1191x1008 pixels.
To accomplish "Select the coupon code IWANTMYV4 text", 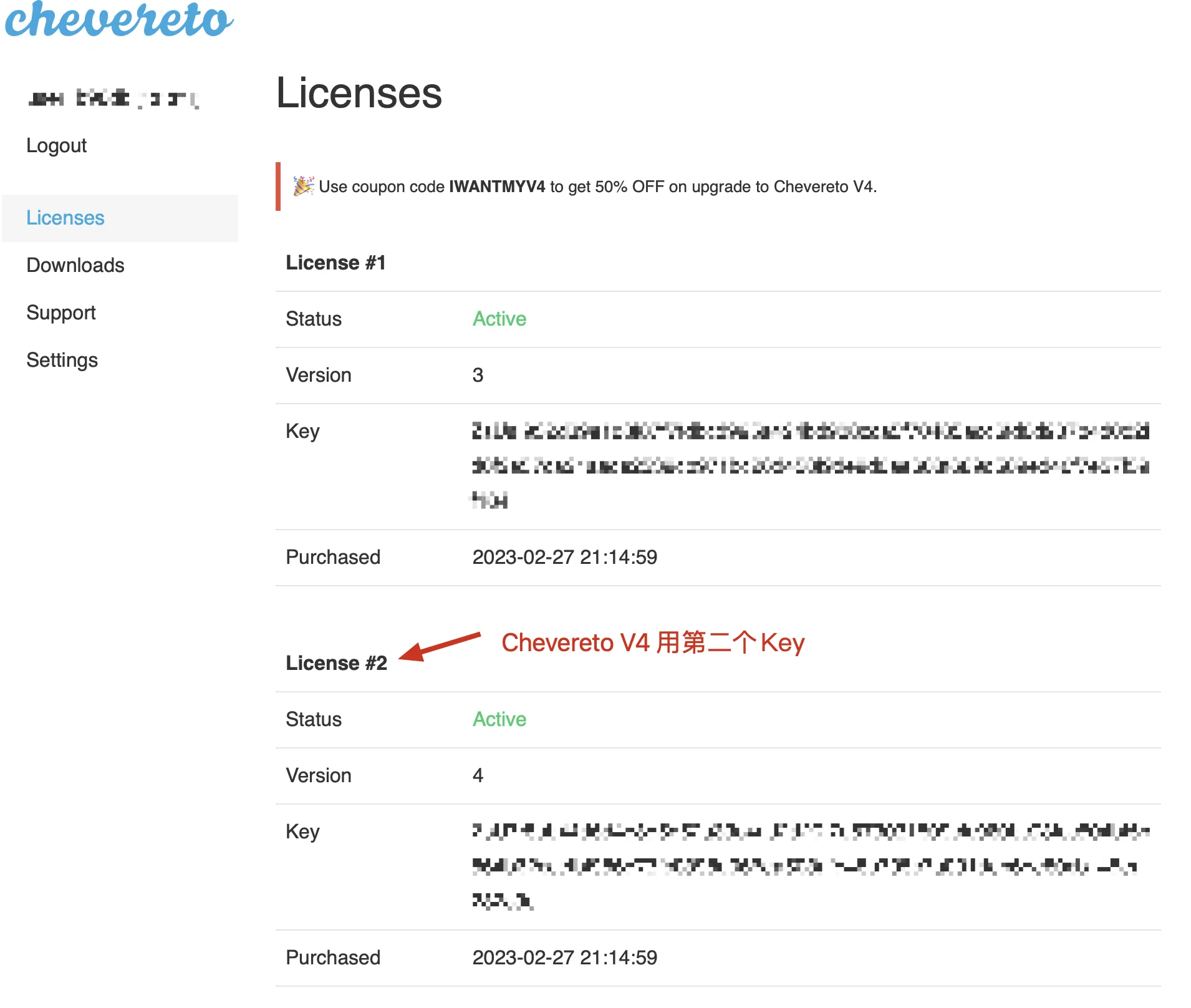I will point(496,186).
